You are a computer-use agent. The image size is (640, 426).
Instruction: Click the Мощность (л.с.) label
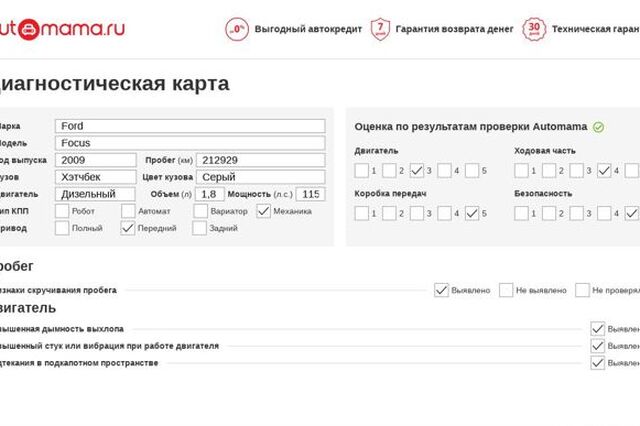pos(260,194)
